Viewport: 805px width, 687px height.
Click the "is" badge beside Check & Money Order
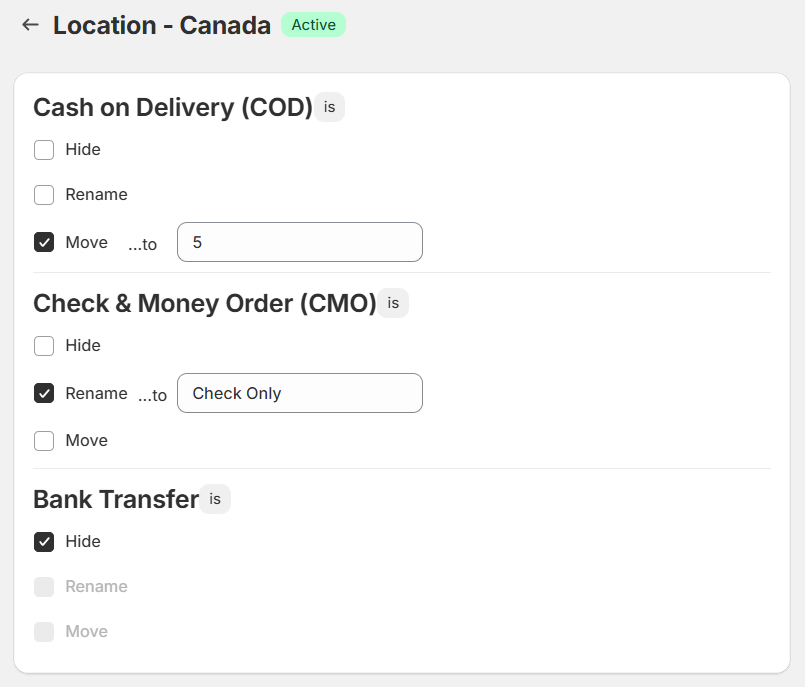click(393, 303)
